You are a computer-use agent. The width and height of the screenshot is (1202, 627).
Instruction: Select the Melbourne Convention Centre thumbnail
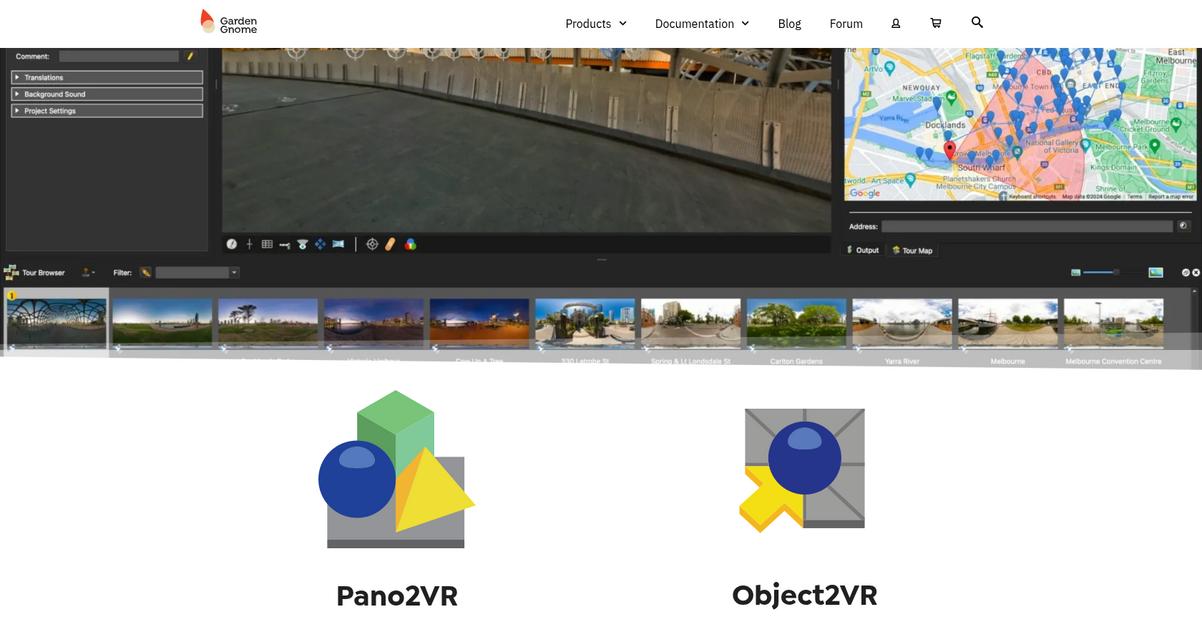coord(1114,323)
